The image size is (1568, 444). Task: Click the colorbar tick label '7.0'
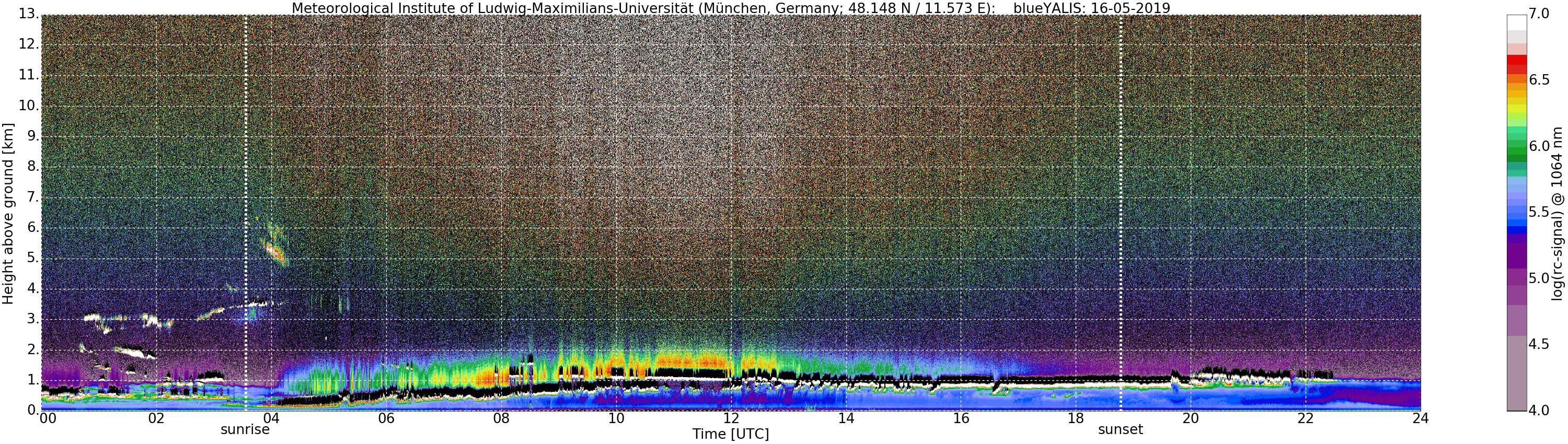point(1539,15)
